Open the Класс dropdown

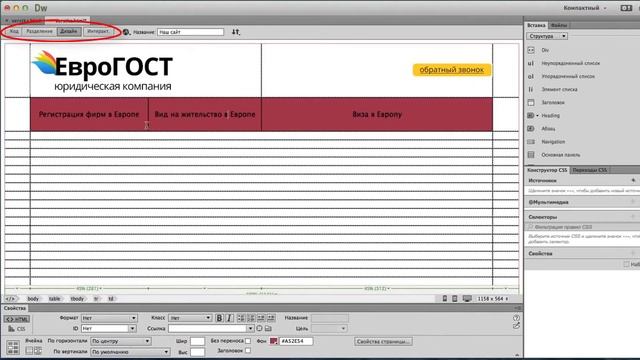[x=191, y=318]
